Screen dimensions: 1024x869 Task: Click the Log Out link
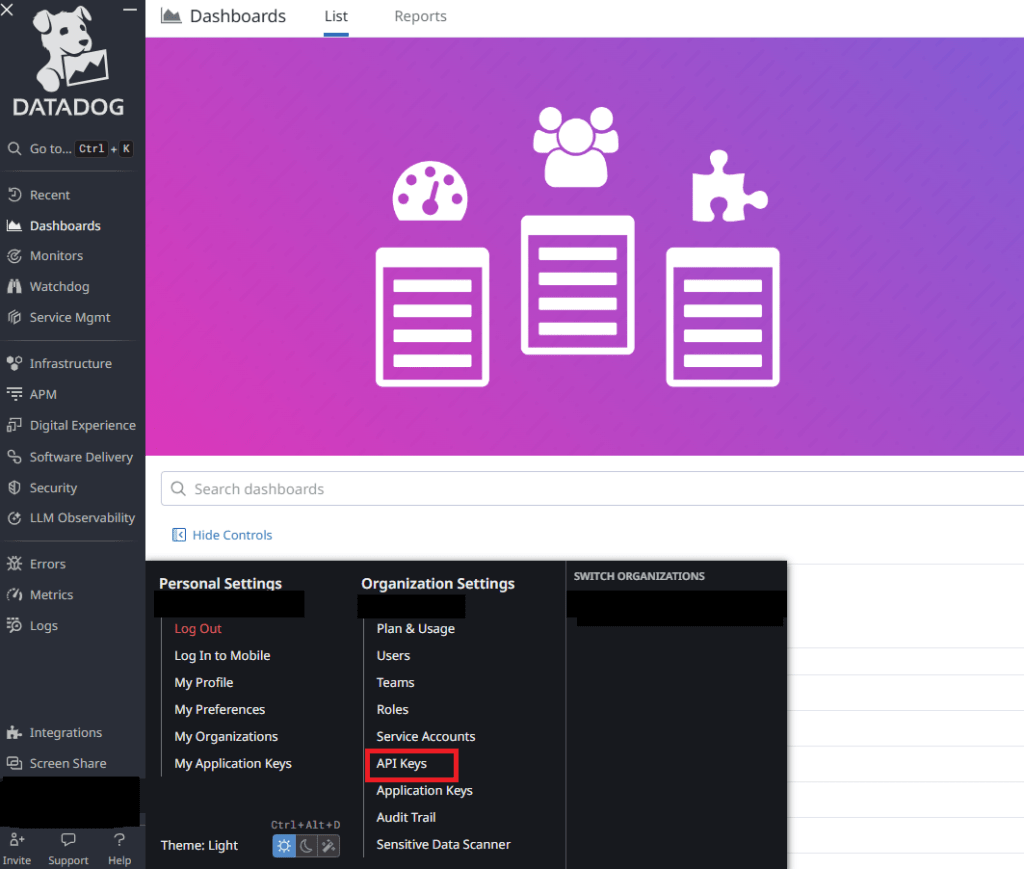click(x=198, y=629)
